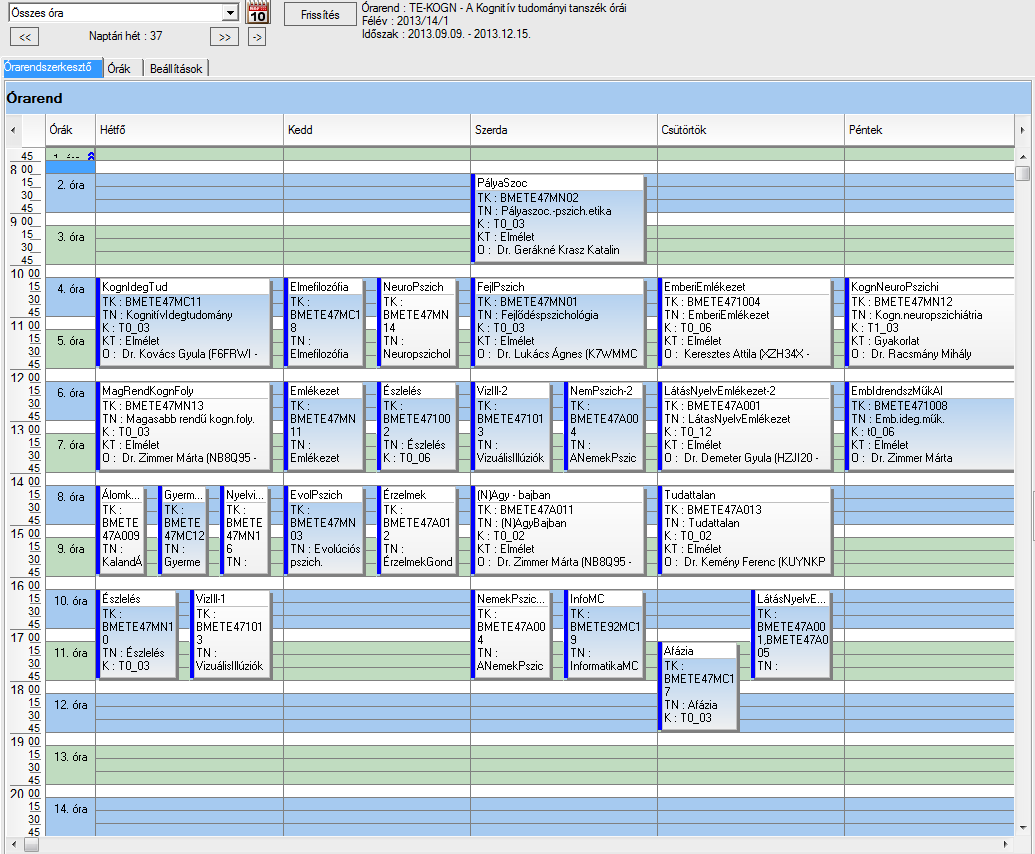Select the Észlelés class block on Kedd
The image size is (1035, 854).
[417, 426]
